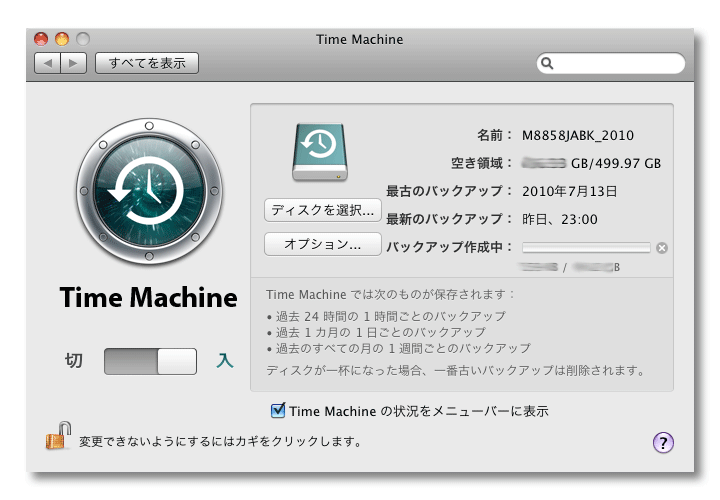Screen dimensions: 720x500
Task: Open ディスクを選択… disk chooser
Action: click(x=323, y=210)
